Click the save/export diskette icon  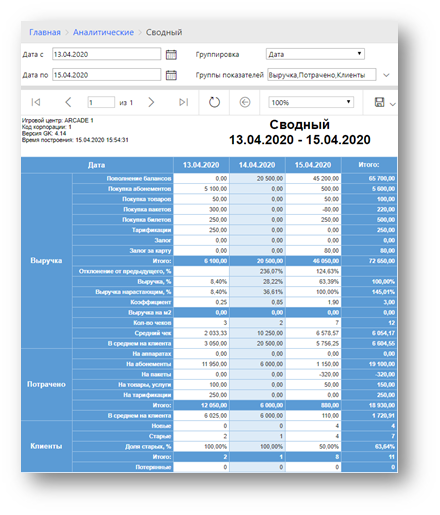379,102
